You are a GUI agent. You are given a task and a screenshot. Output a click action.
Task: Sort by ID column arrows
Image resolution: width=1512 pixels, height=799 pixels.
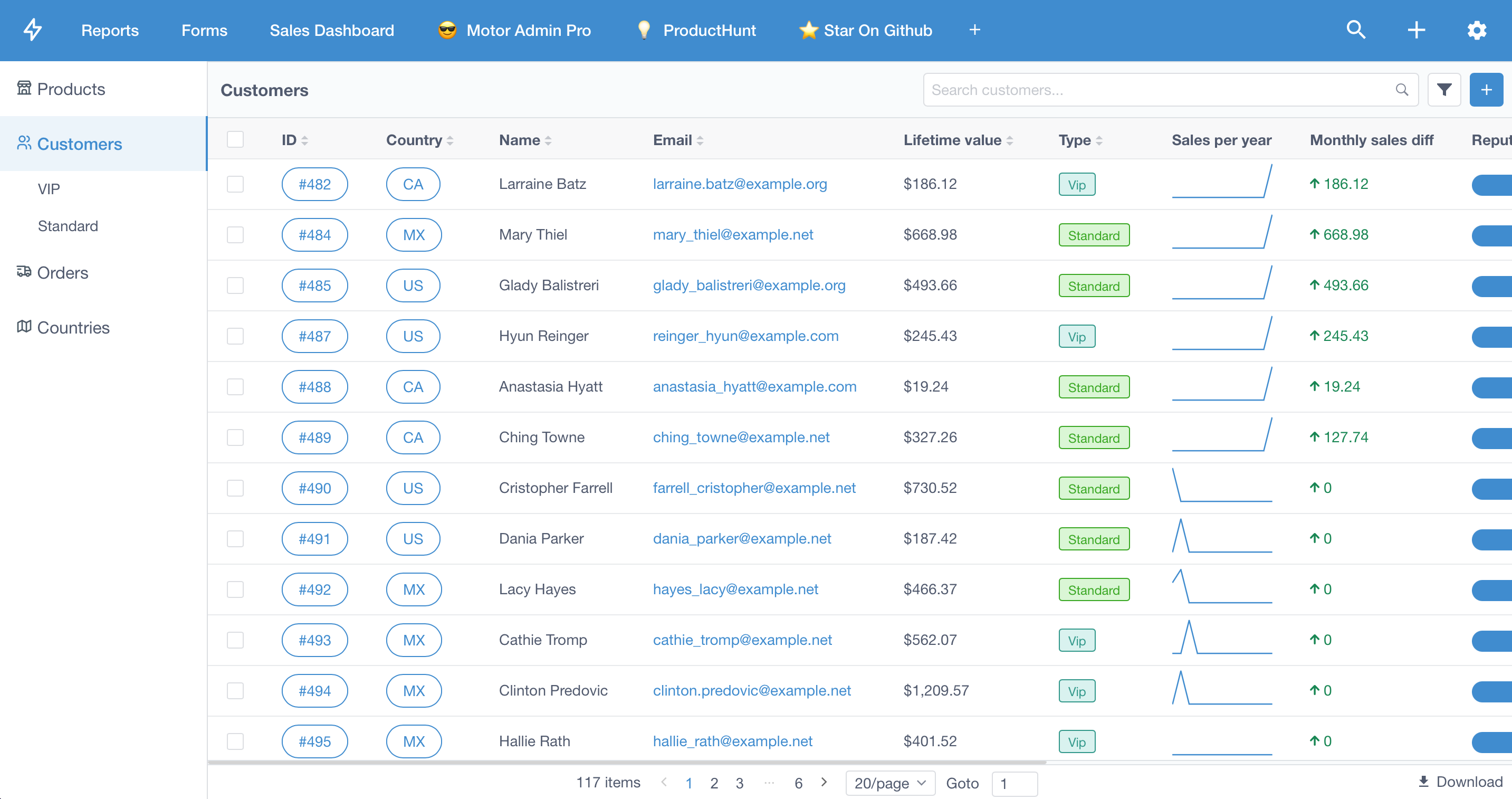pos(304,140)
